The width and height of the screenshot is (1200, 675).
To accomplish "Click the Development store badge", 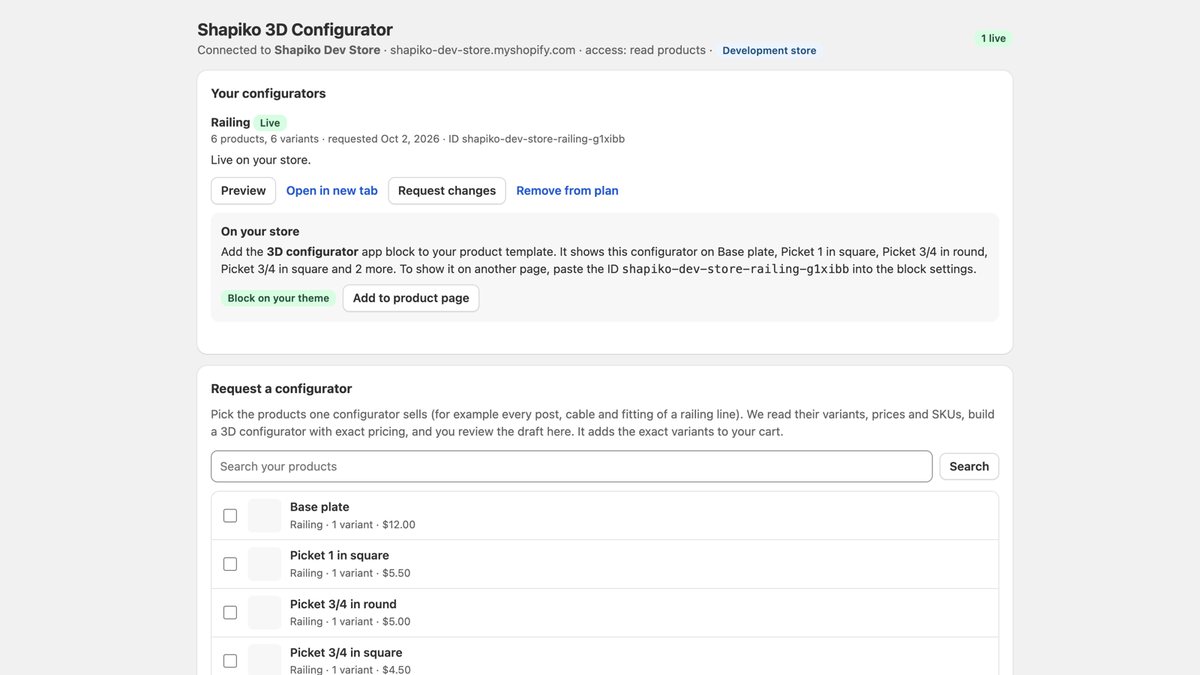I will tap(769, 51).
